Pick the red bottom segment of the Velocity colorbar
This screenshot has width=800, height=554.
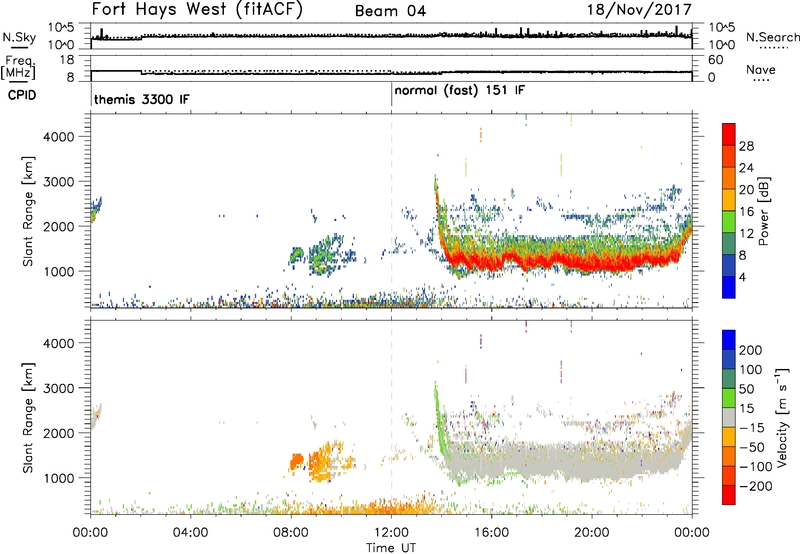click(x=729, y=495)
